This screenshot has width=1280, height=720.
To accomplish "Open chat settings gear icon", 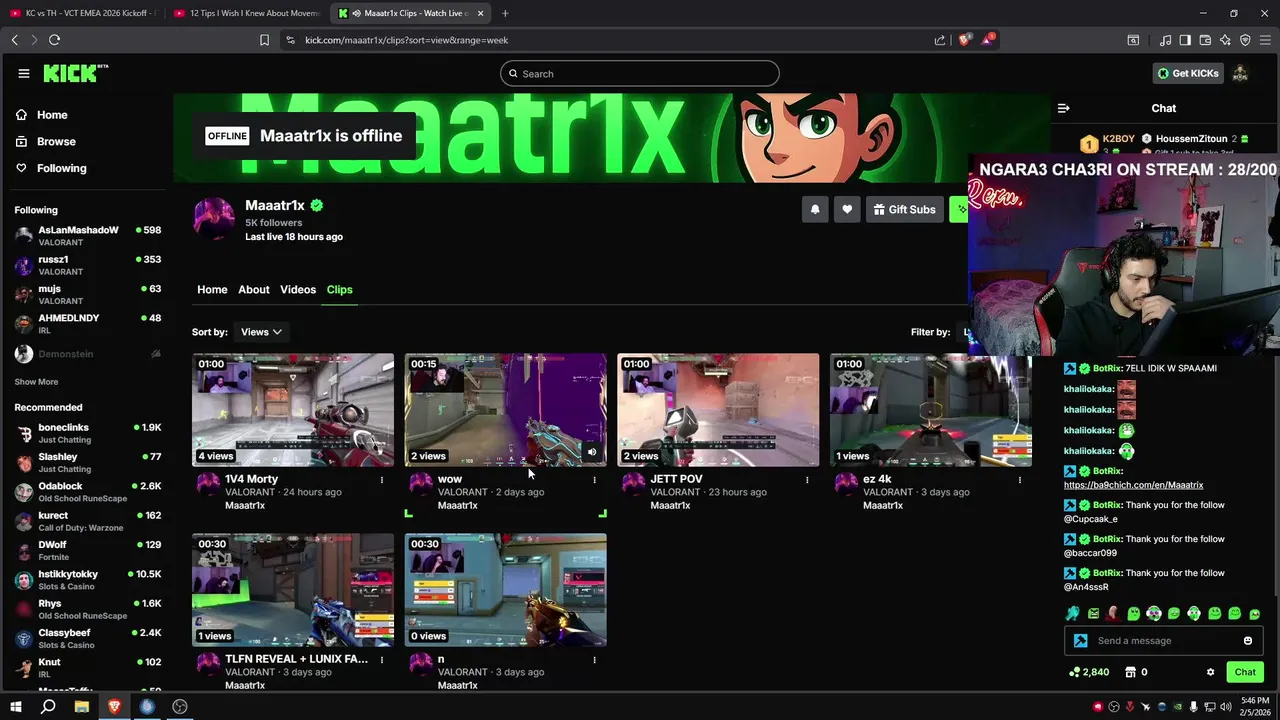I will (x=1210, y=672).
